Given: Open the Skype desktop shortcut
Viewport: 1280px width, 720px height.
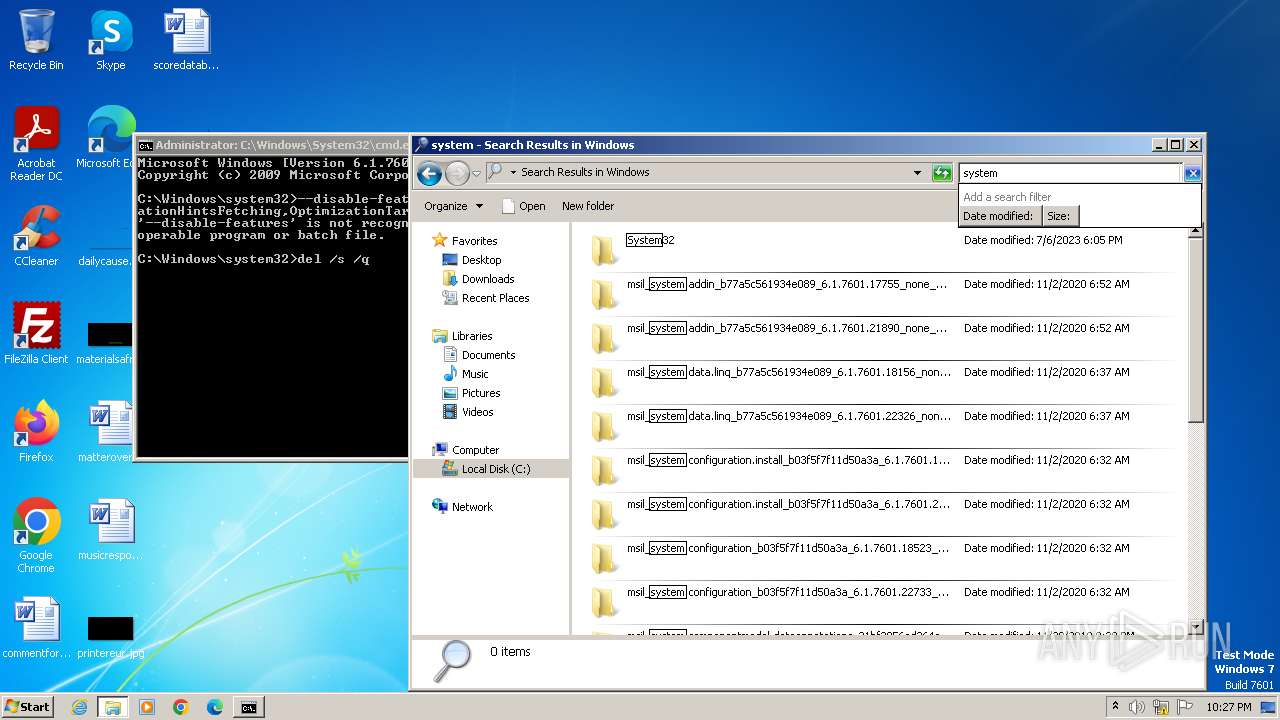Looking at the screenshot, I should tap(110, 40).
